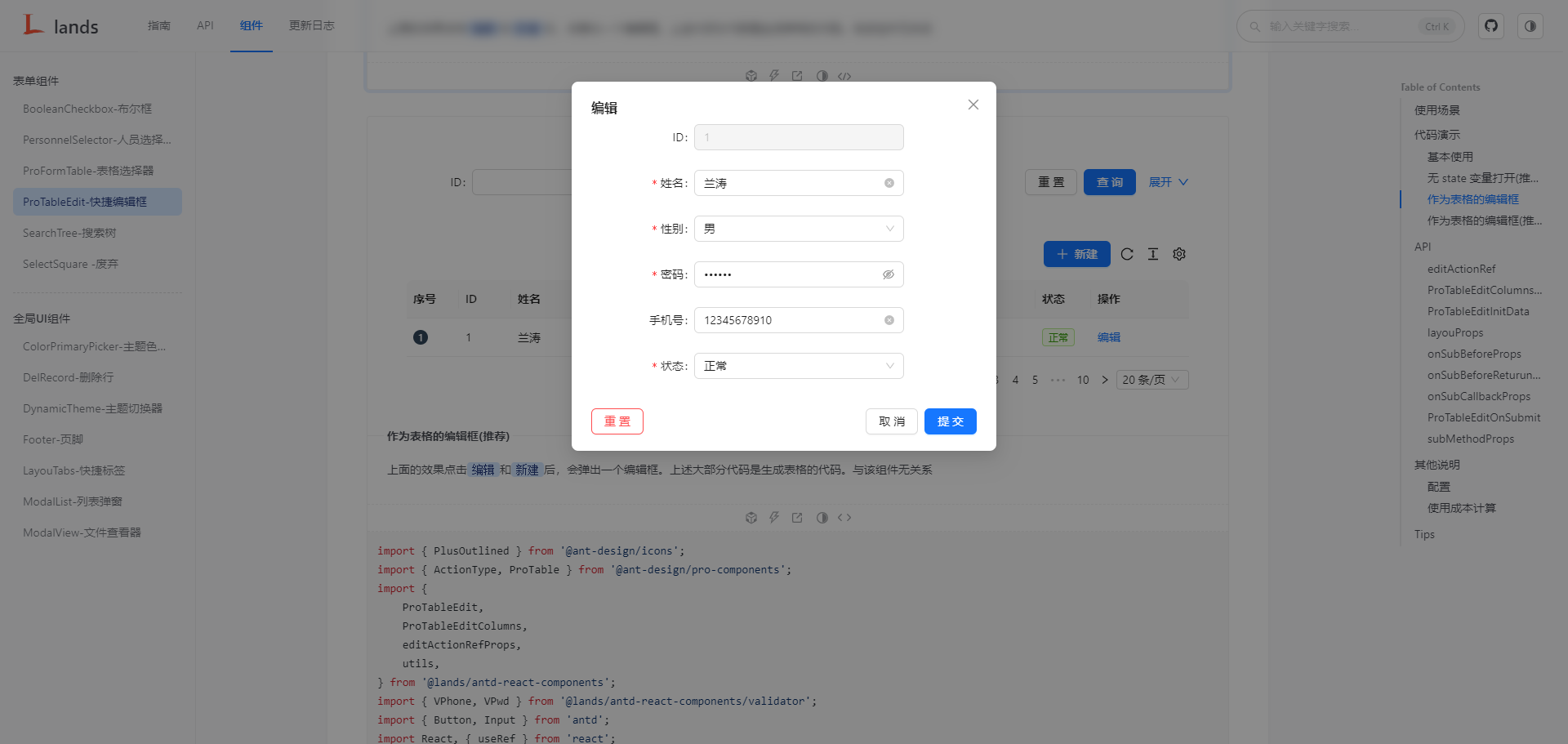Open ModalList-列表弹窗 in sidebar
Image resolution: width=1568 pixels, height=744 pixels.
click(97, 501)
